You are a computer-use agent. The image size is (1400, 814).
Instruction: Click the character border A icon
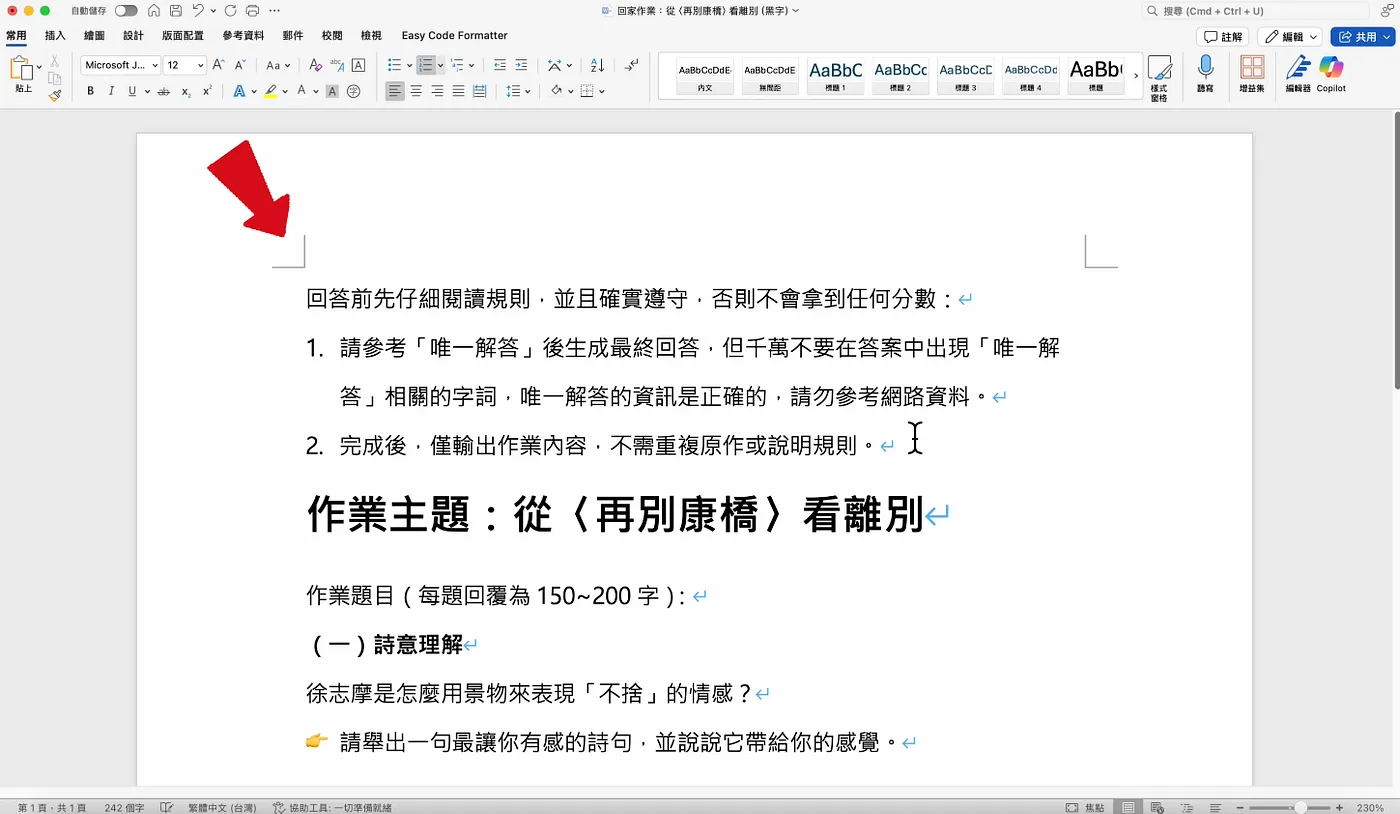click(358, 65)
